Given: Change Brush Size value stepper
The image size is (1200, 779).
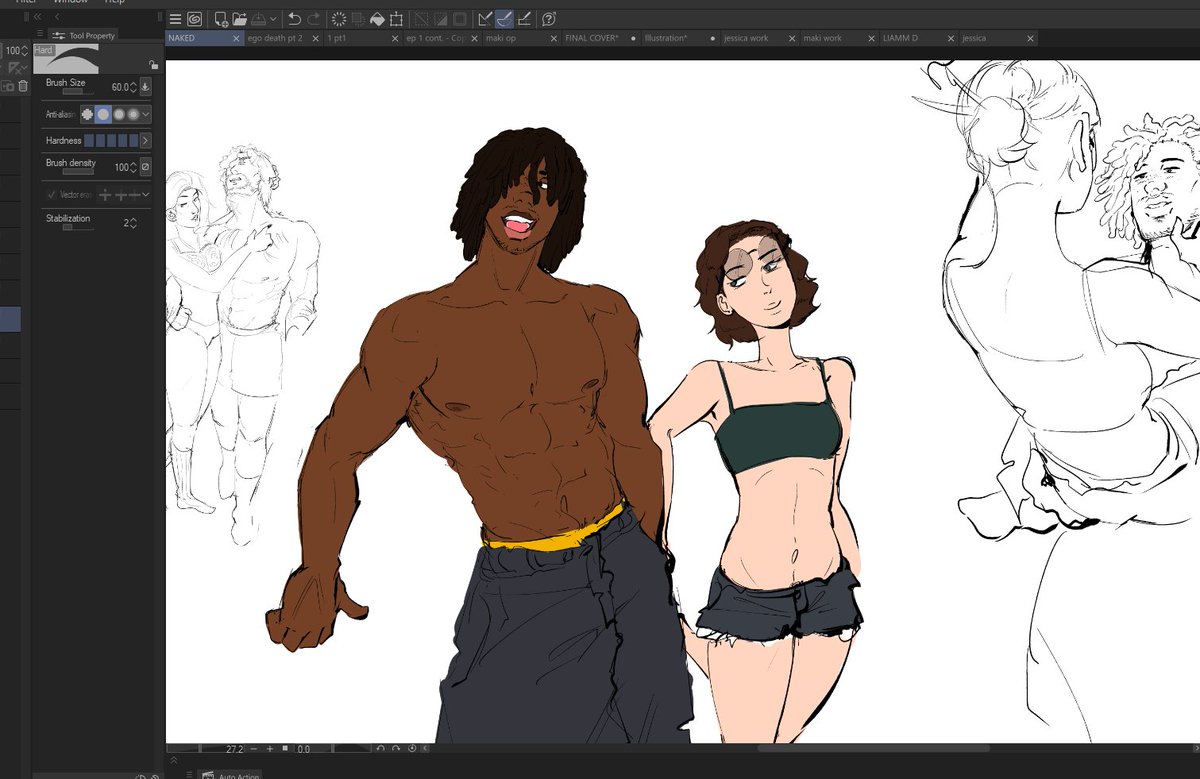Looking at the screenshot, I should click(134, 87).
